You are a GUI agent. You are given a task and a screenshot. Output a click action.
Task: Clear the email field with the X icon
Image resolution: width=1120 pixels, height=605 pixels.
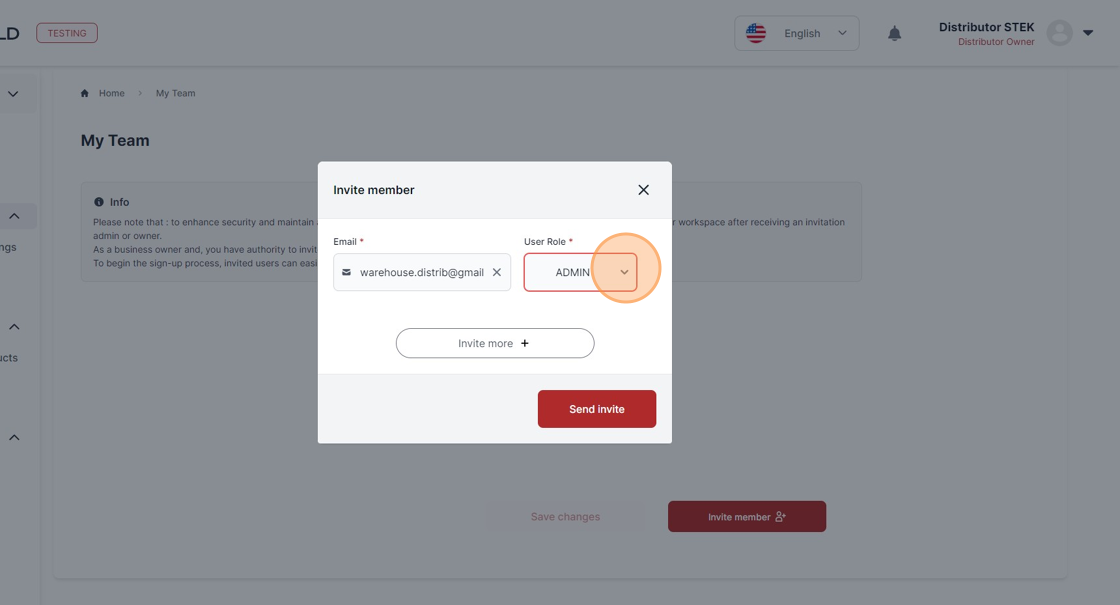coord(496,272)
